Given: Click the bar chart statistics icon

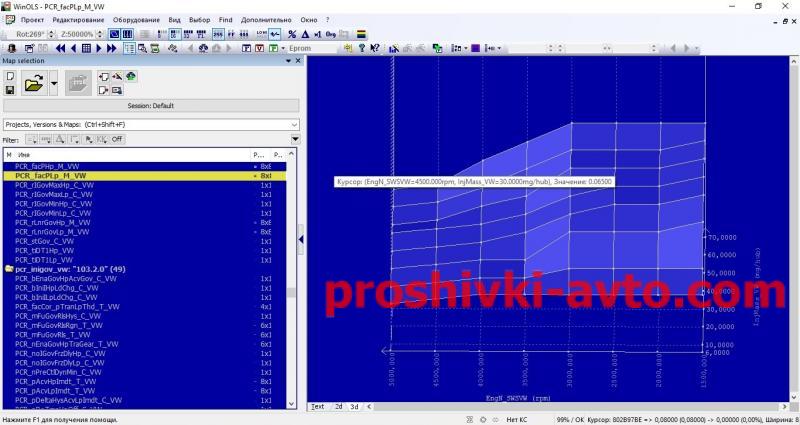Looking at the screenshot, I should click(393, 48).
